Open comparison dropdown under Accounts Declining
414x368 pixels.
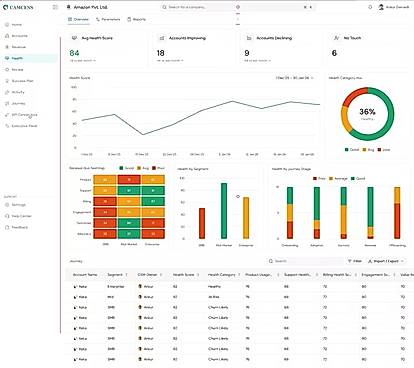[257, 61]
